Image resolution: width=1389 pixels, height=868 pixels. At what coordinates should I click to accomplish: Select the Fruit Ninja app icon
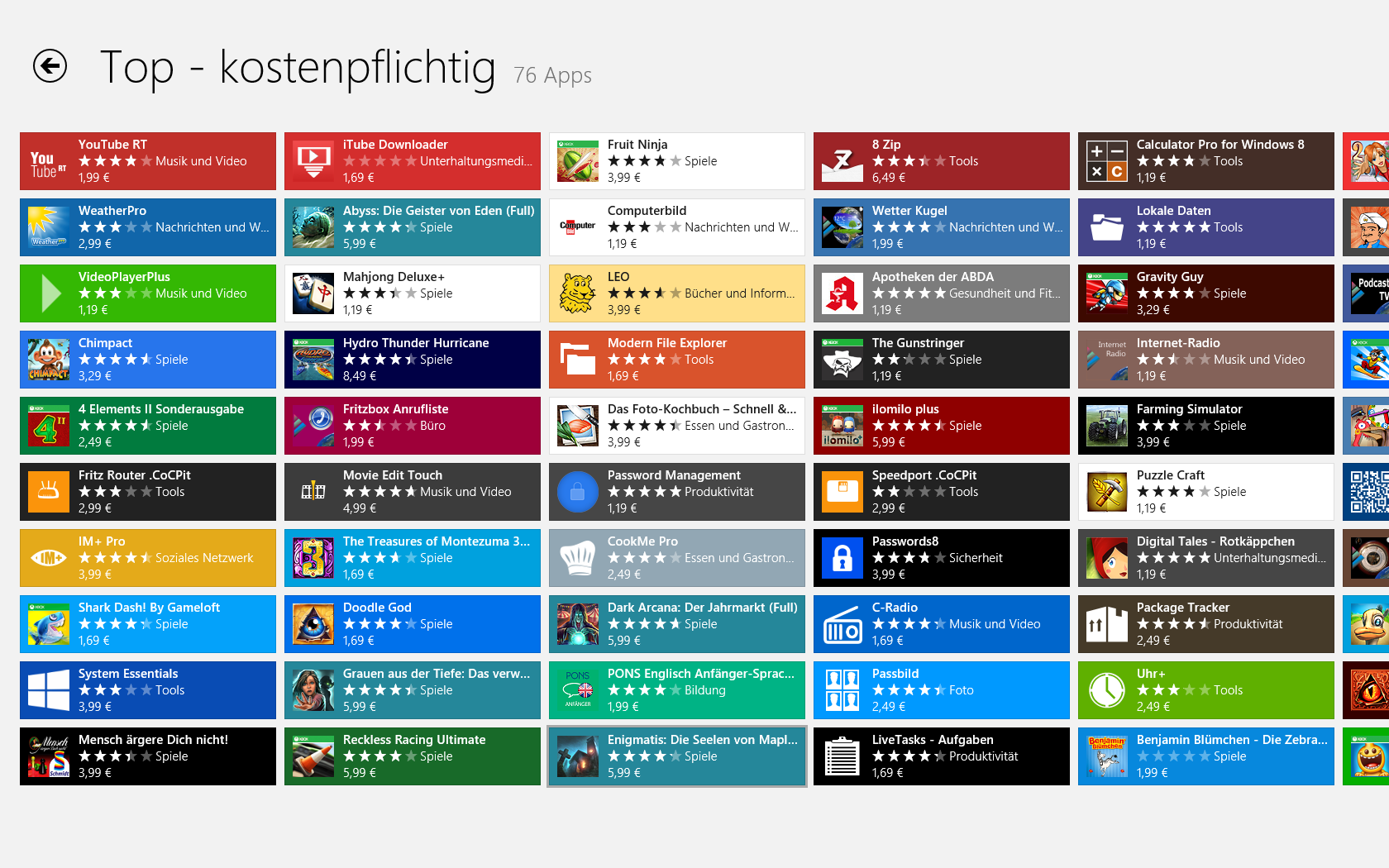(578, 161)
